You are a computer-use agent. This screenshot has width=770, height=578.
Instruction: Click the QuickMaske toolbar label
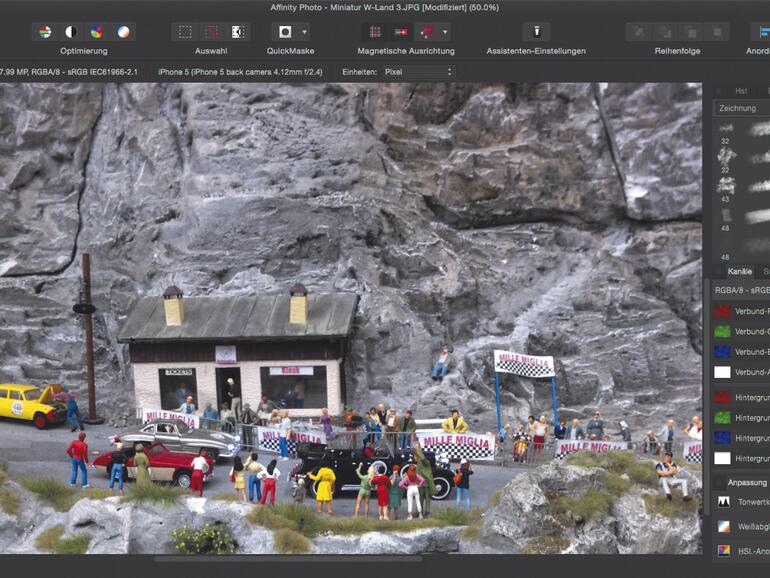[x=290, y=51]
